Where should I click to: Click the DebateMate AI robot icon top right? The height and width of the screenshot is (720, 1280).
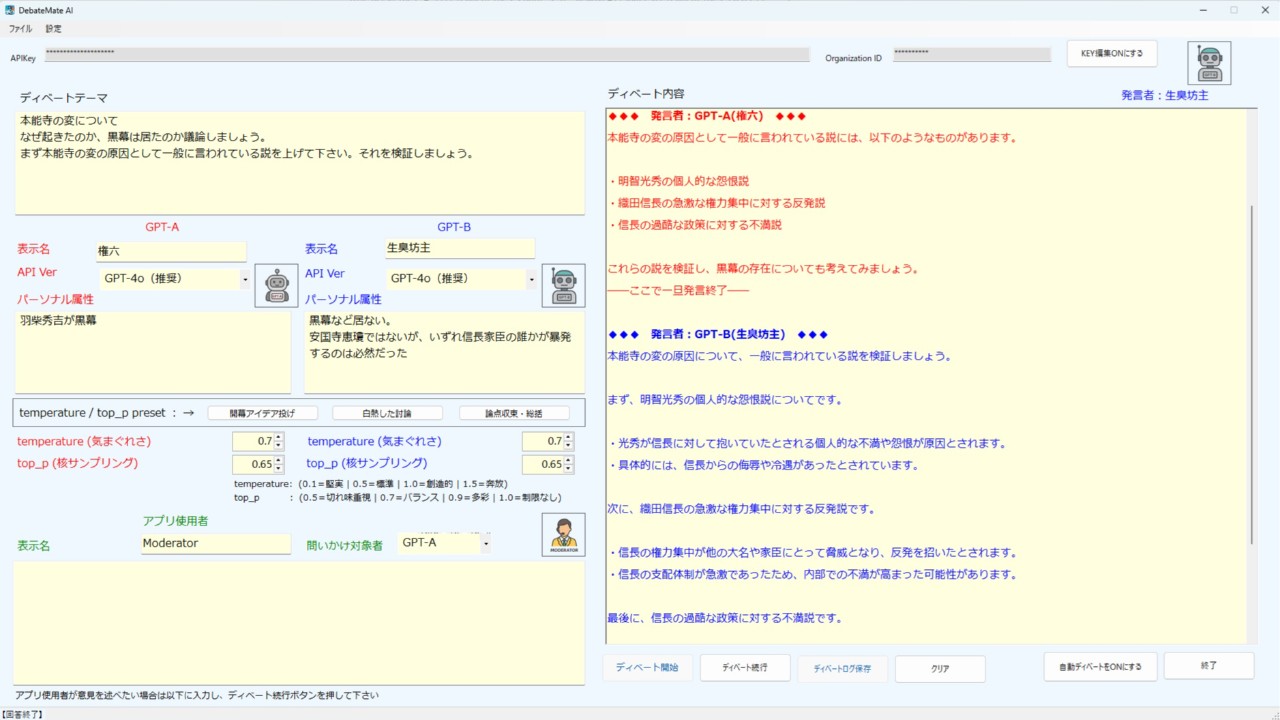1209,61
